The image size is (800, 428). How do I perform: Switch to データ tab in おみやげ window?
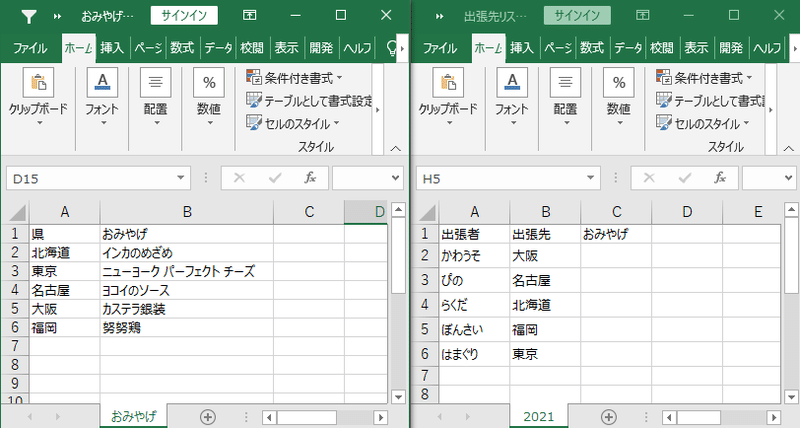pyautogui.click(x=218, y=48)
